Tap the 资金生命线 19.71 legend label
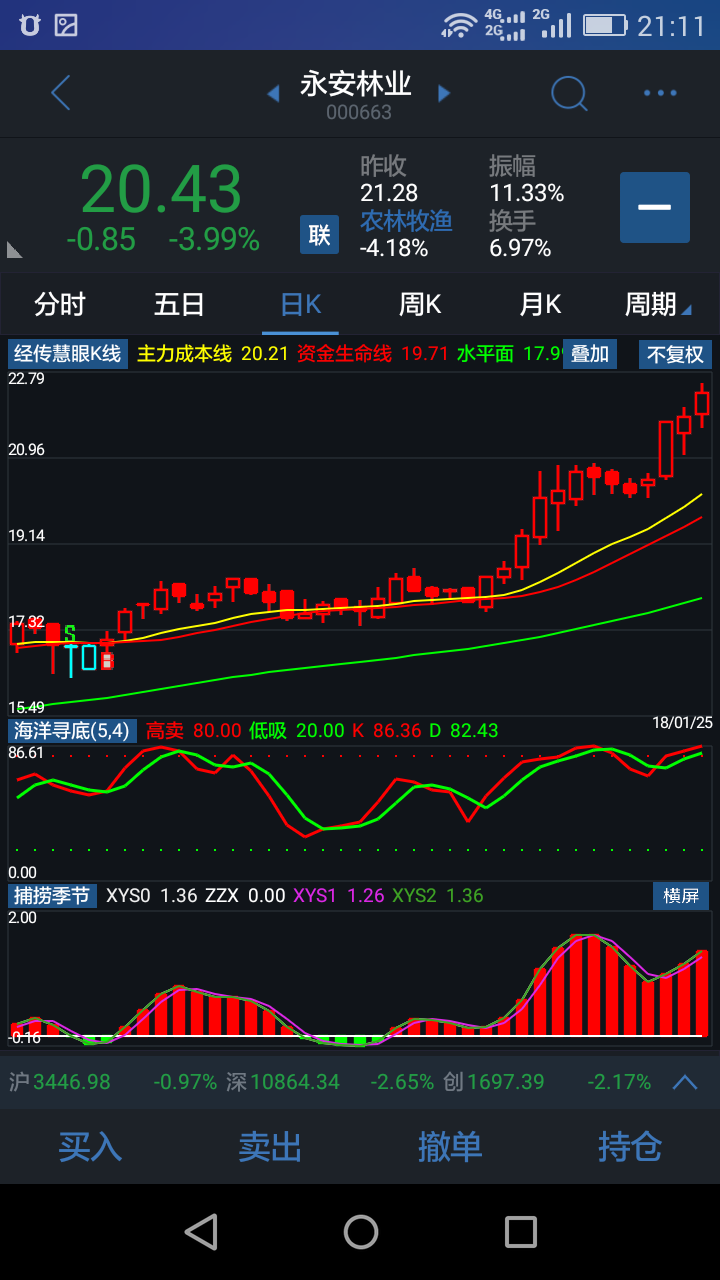720x1280 pixels. [372, 354]
